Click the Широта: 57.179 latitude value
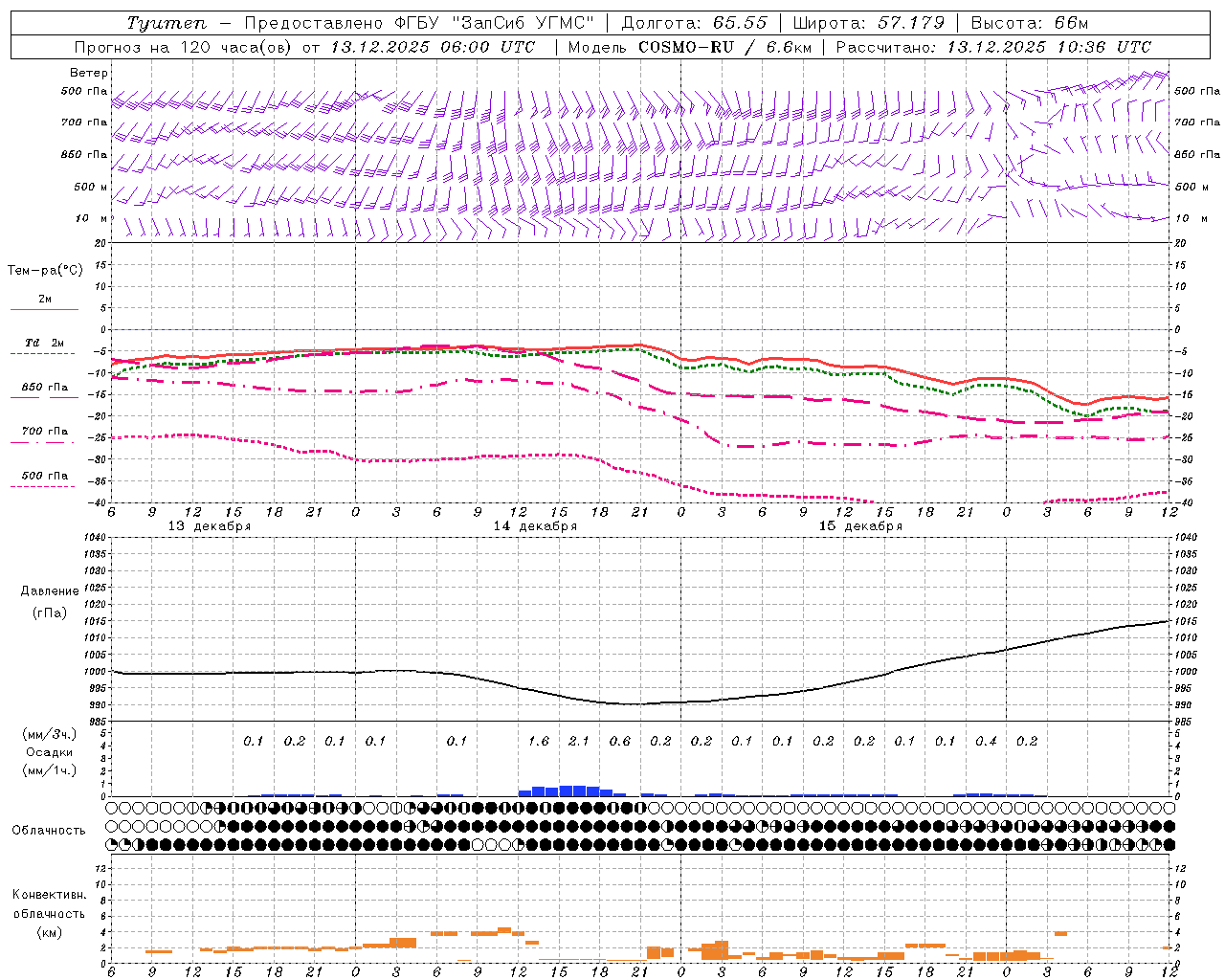Image resolution: width=1225 pixels, height=980 pixels. [868, 23]
